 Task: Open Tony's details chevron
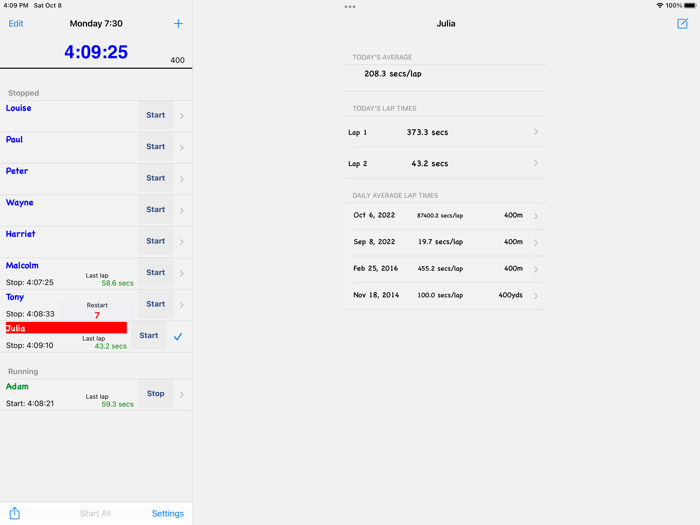pos(182,305)
